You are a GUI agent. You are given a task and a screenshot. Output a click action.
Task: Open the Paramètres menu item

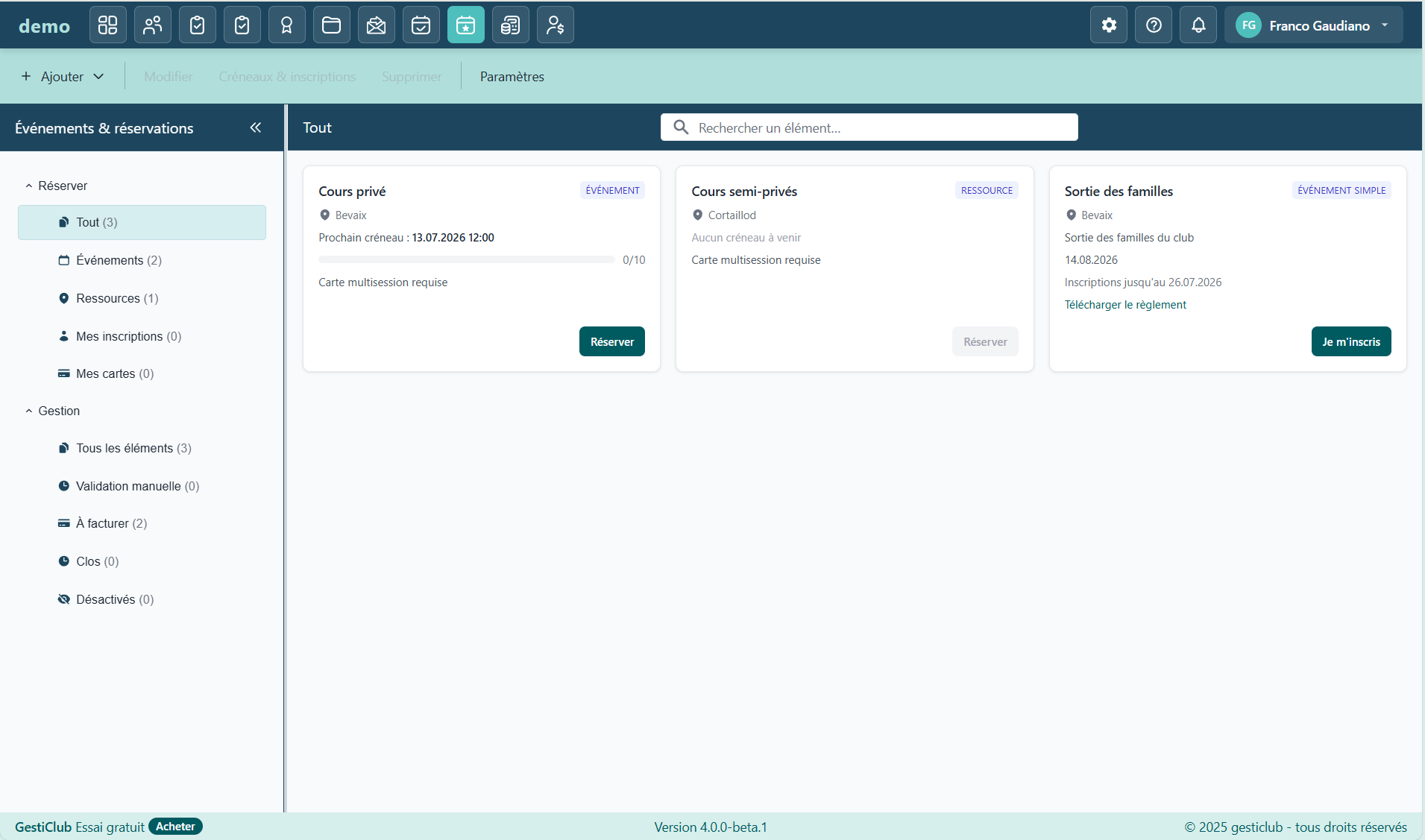pos(512,76)
